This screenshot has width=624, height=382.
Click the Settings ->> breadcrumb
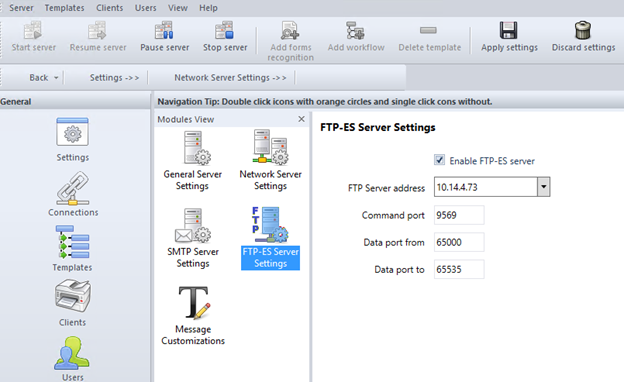(114, 78)
